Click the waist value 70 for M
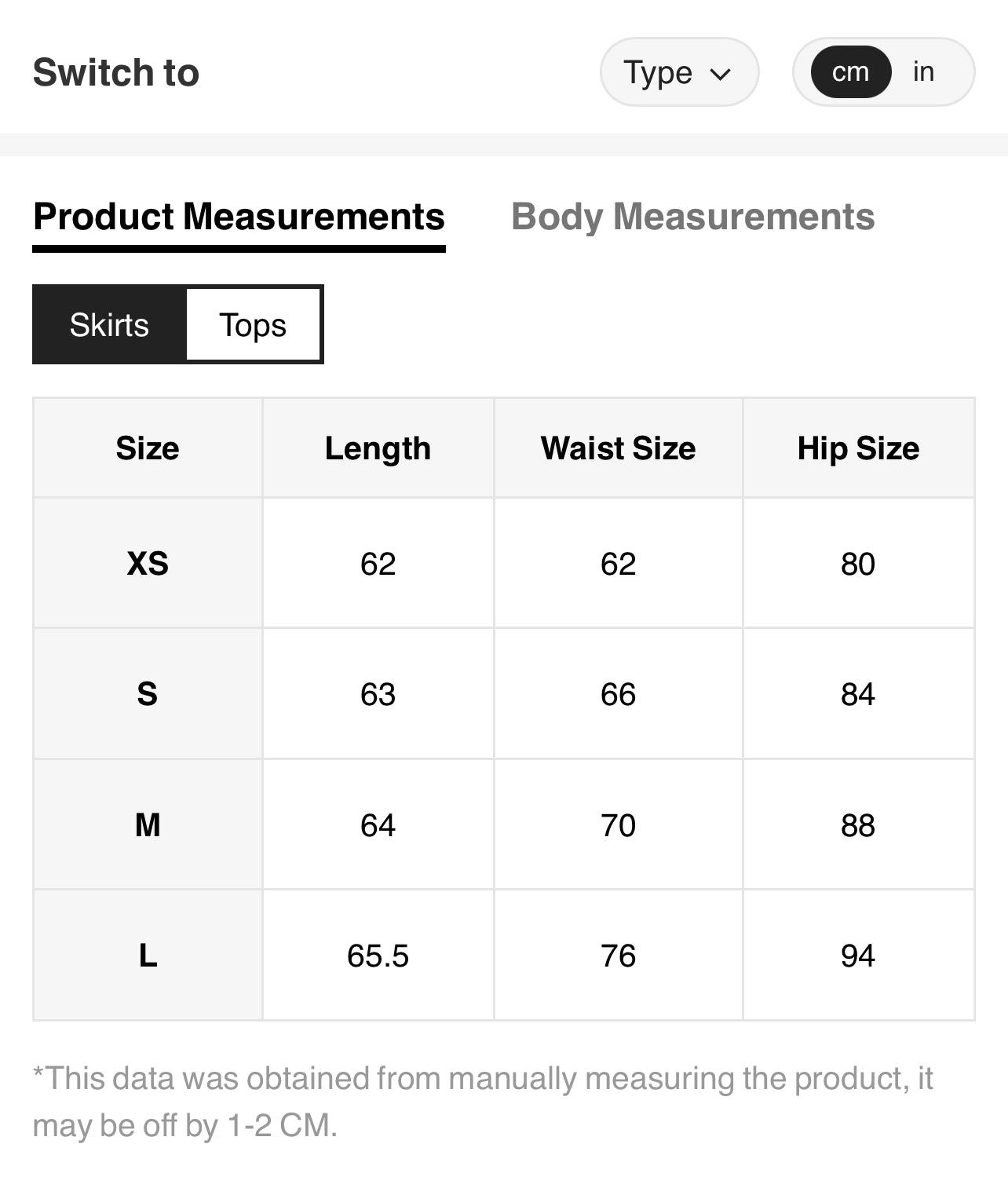The height and width of the screenshot is (1177, 1008). 618,825
